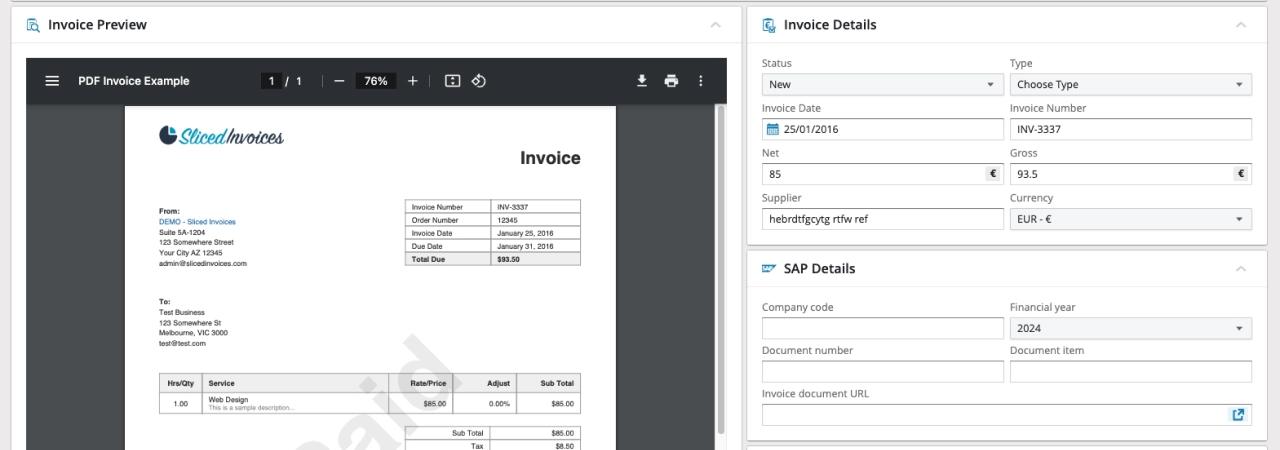This screenshot has width=1280, height=450.
Task: Collapse the Invoice Details panel
Action: coord(1241,25)
